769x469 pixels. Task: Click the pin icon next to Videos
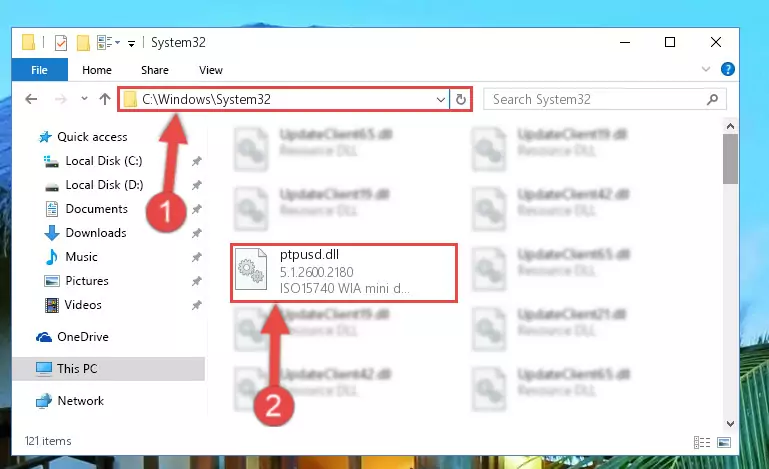197,305
